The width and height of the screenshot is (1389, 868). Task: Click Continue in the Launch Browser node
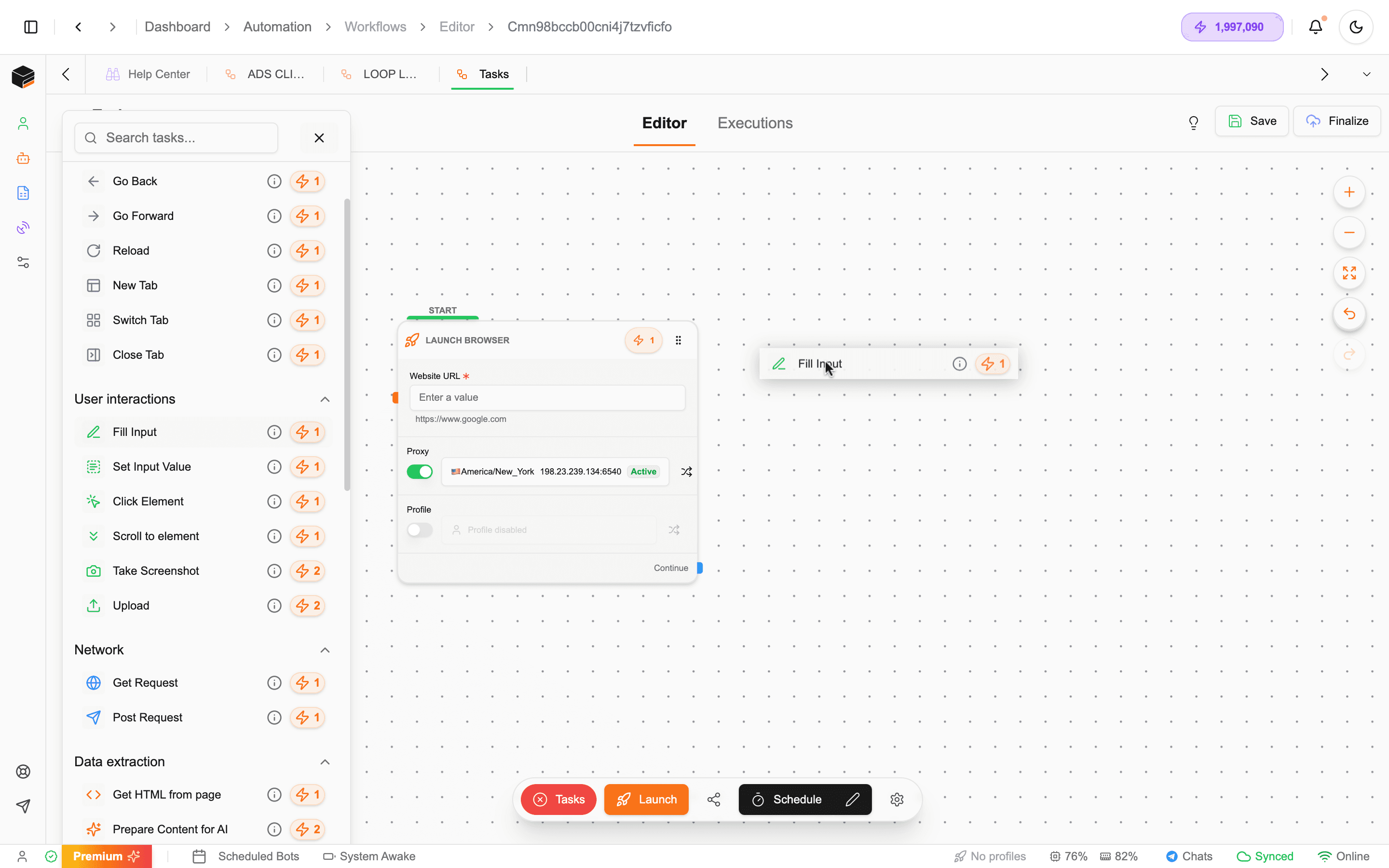click(670, 568)
